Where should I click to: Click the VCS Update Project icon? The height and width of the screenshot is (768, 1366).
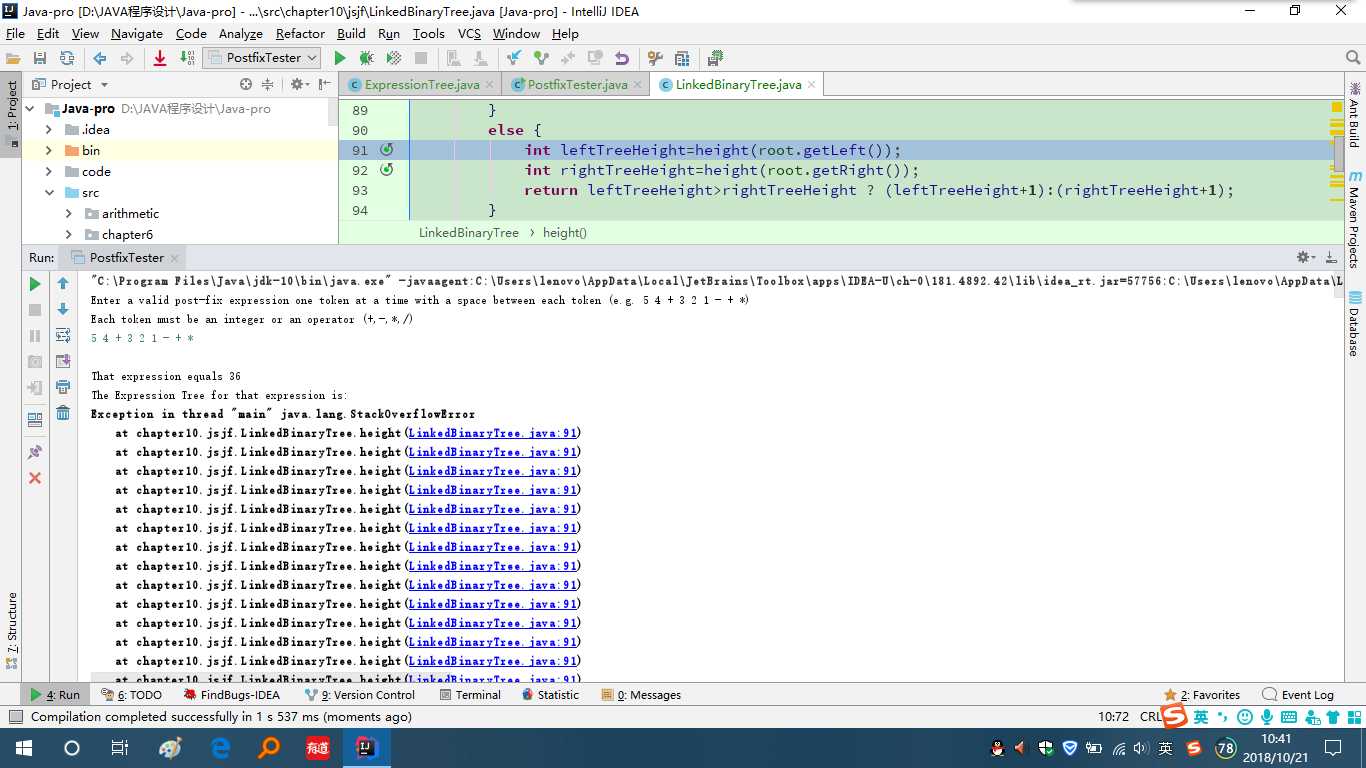pyautogui.click(x=514, y=58)
